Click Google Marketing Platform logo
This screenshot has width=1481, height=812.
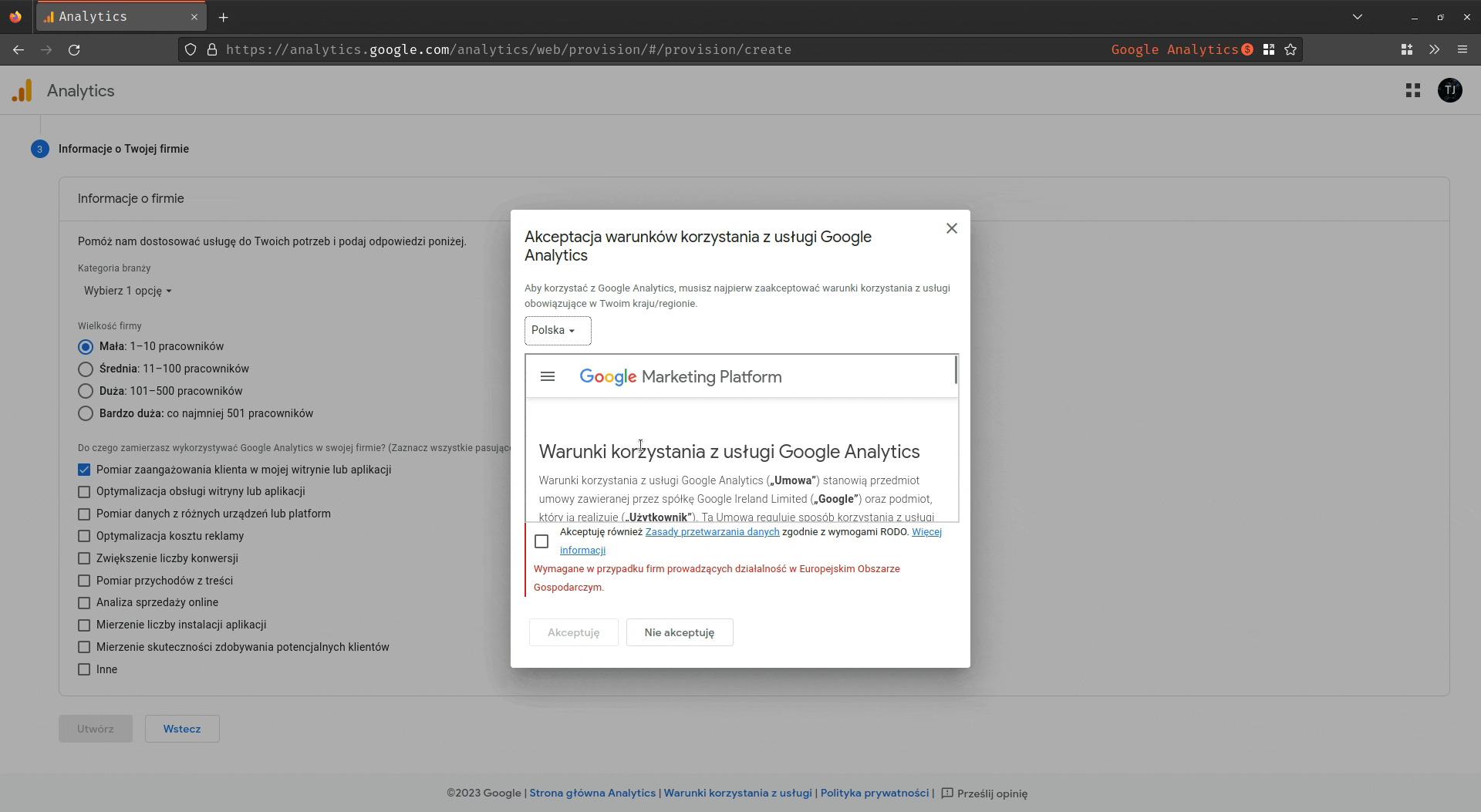coord(680,377)
